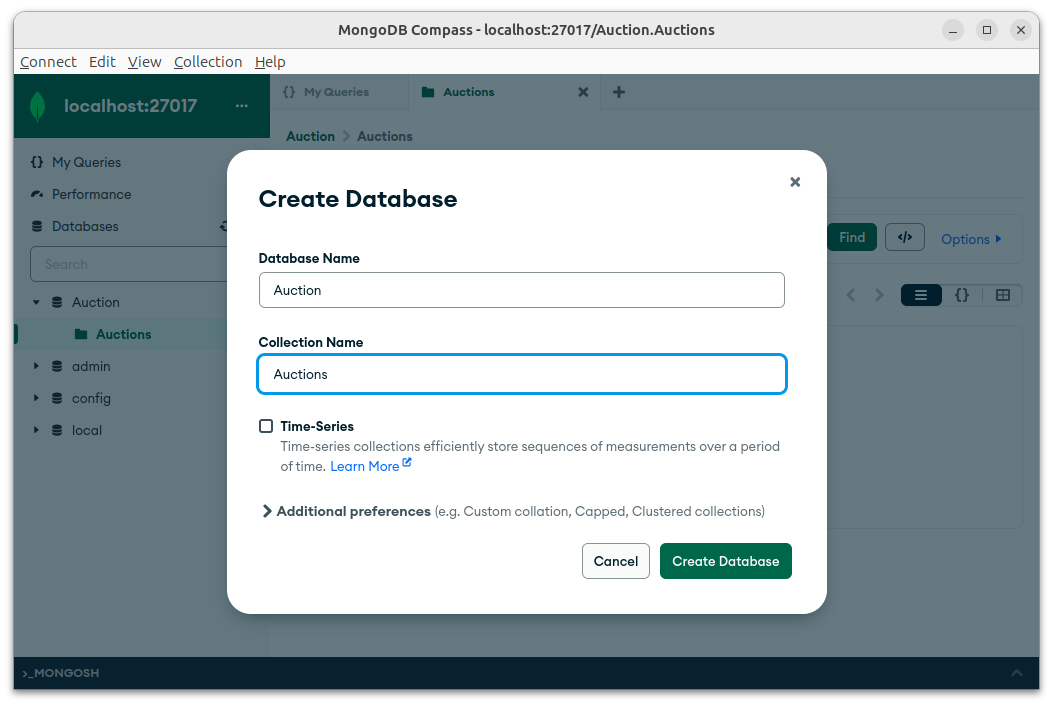Go to next page of documents
1053x706 pixels.
879,296
